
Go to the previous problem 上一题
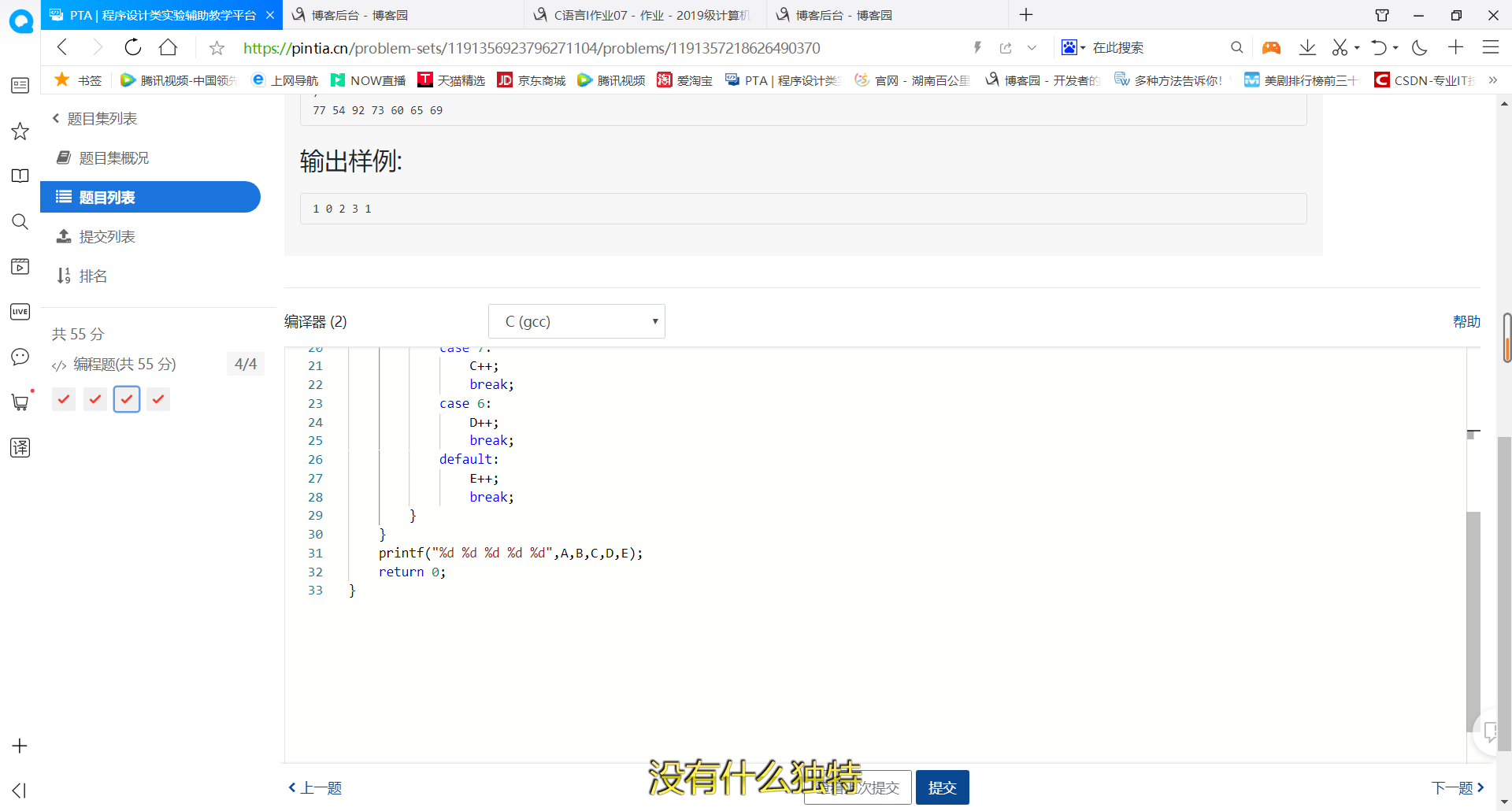(315, 787)
